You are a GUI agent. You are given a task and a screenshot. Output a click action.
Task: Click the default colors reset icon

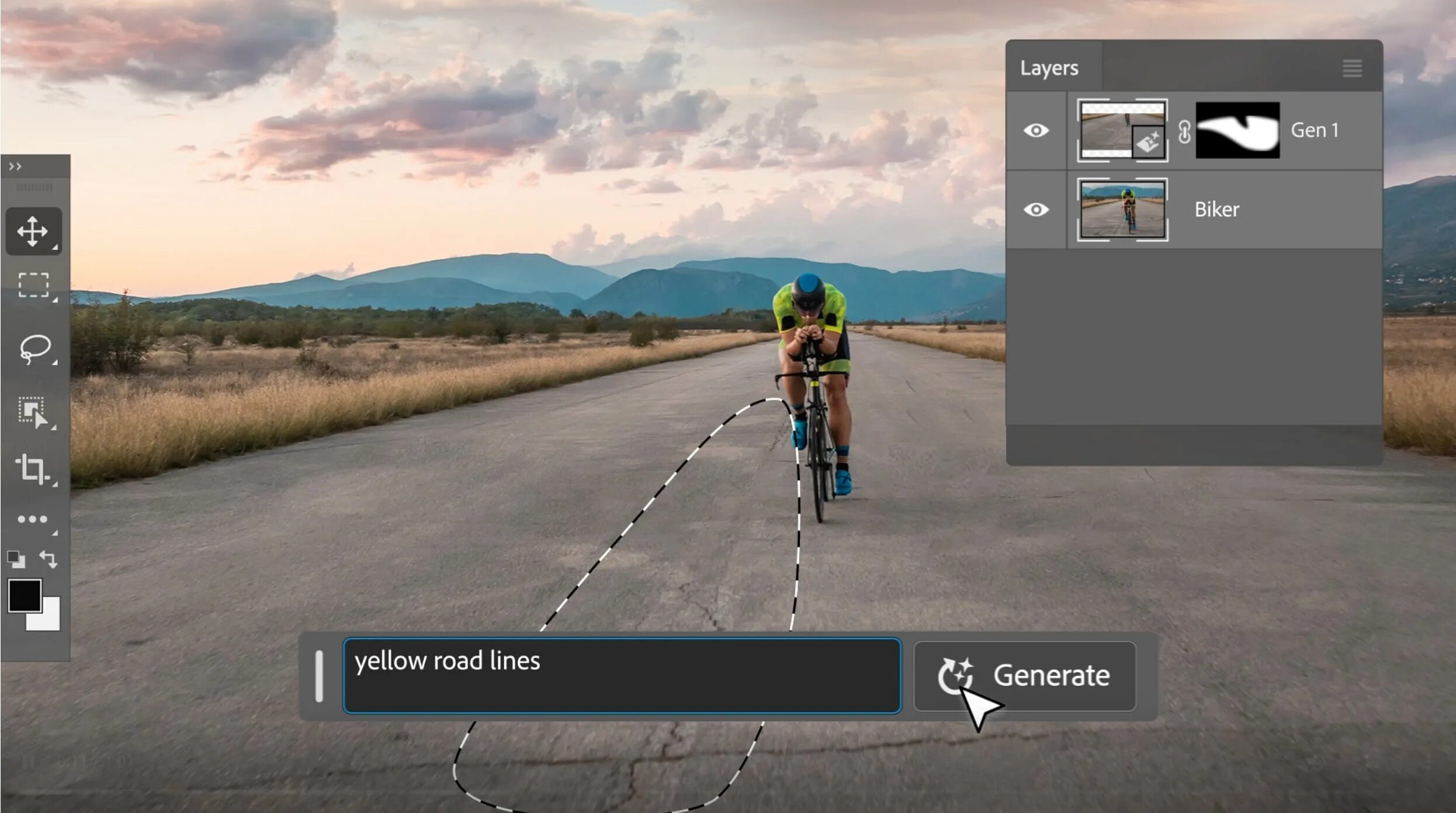tap(16, 560)
